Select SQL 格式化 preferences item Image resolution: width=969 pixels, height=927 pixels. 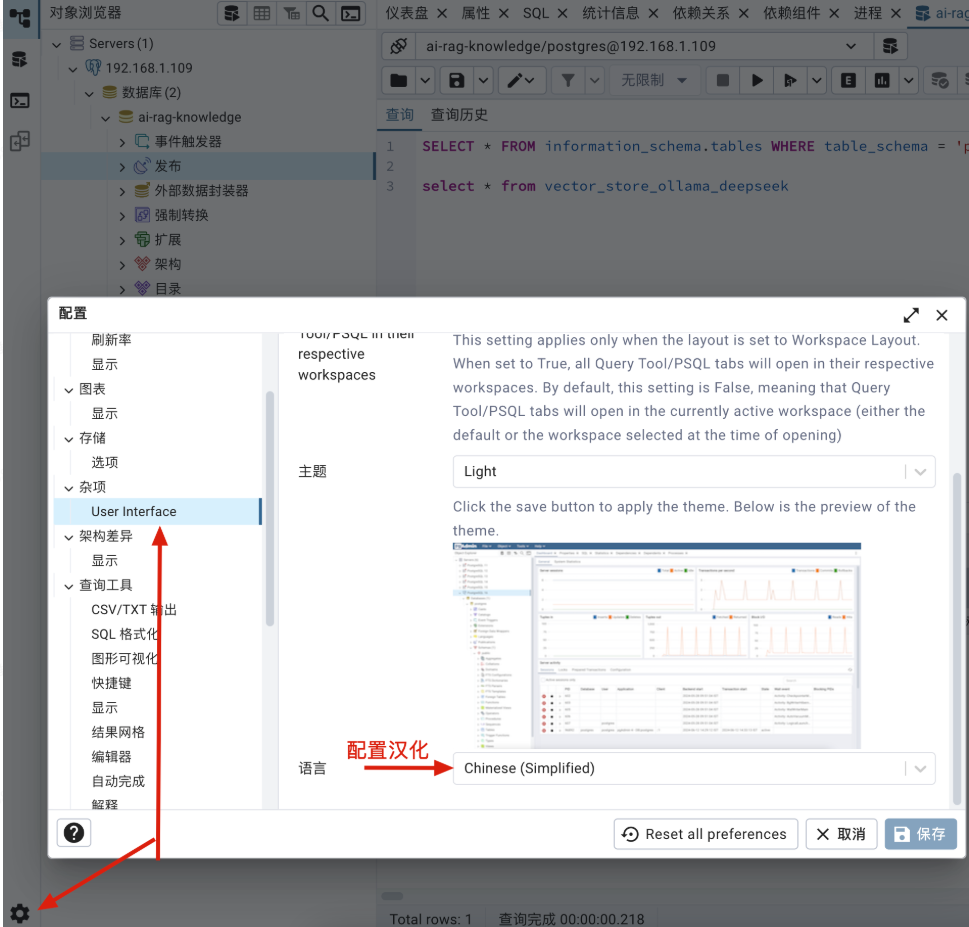tap(124, 634)
